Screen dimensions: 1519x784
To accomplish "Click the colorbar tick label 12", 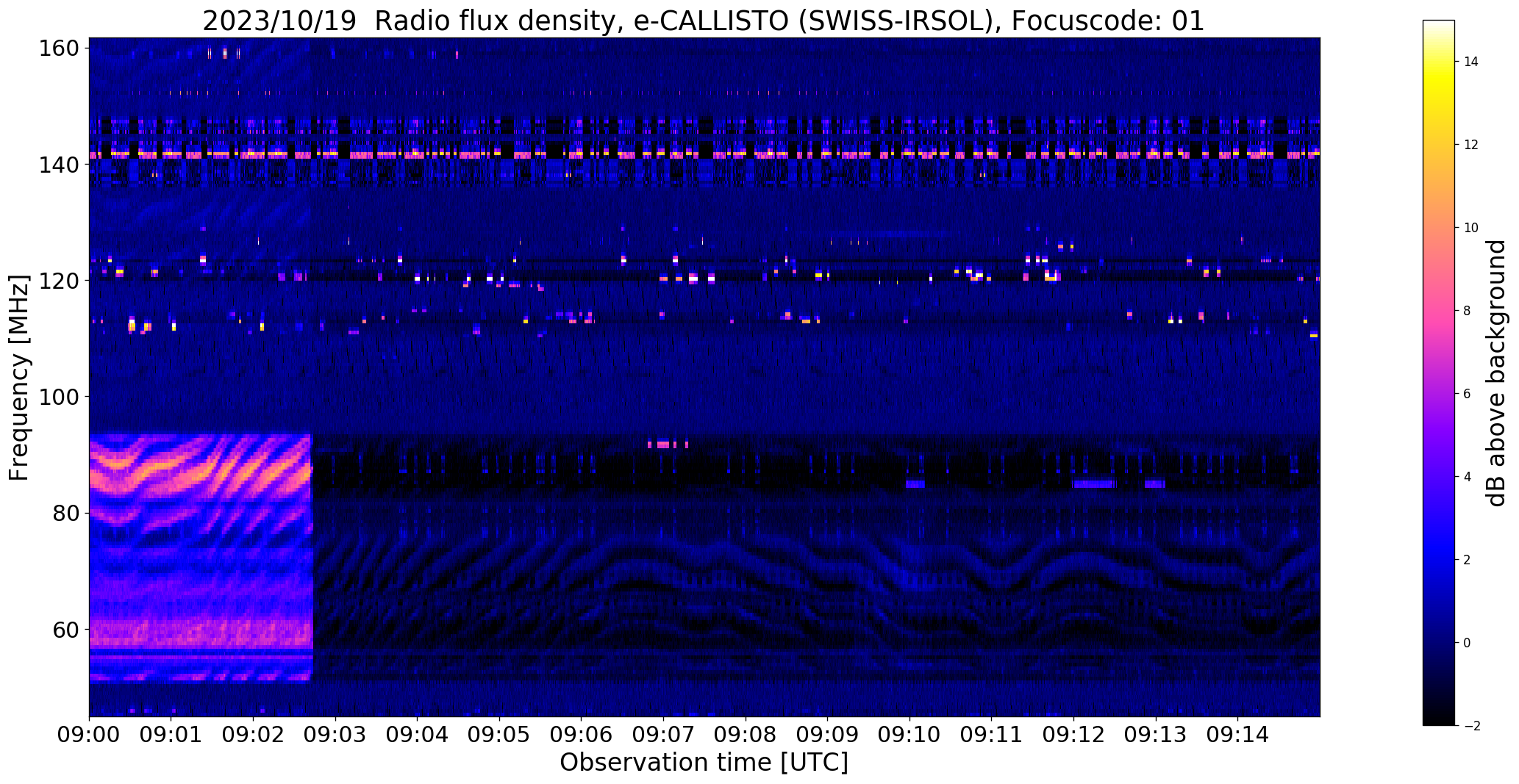I will [1471, 145].
